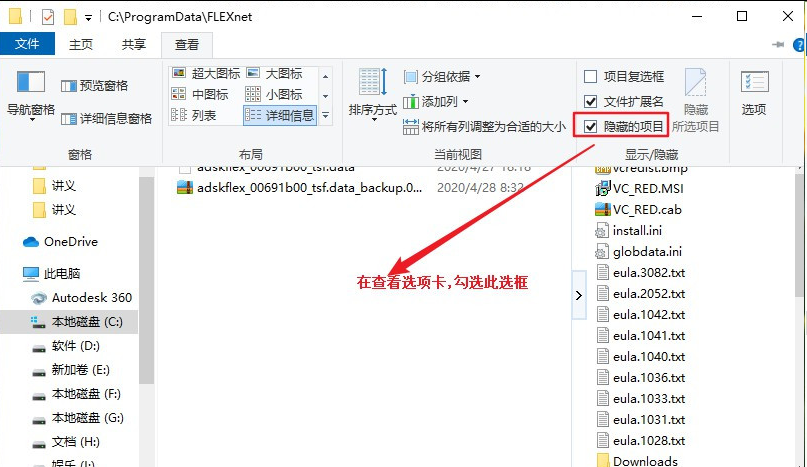
Task: Click the right file list scrollbar
Action: (801, 233)
